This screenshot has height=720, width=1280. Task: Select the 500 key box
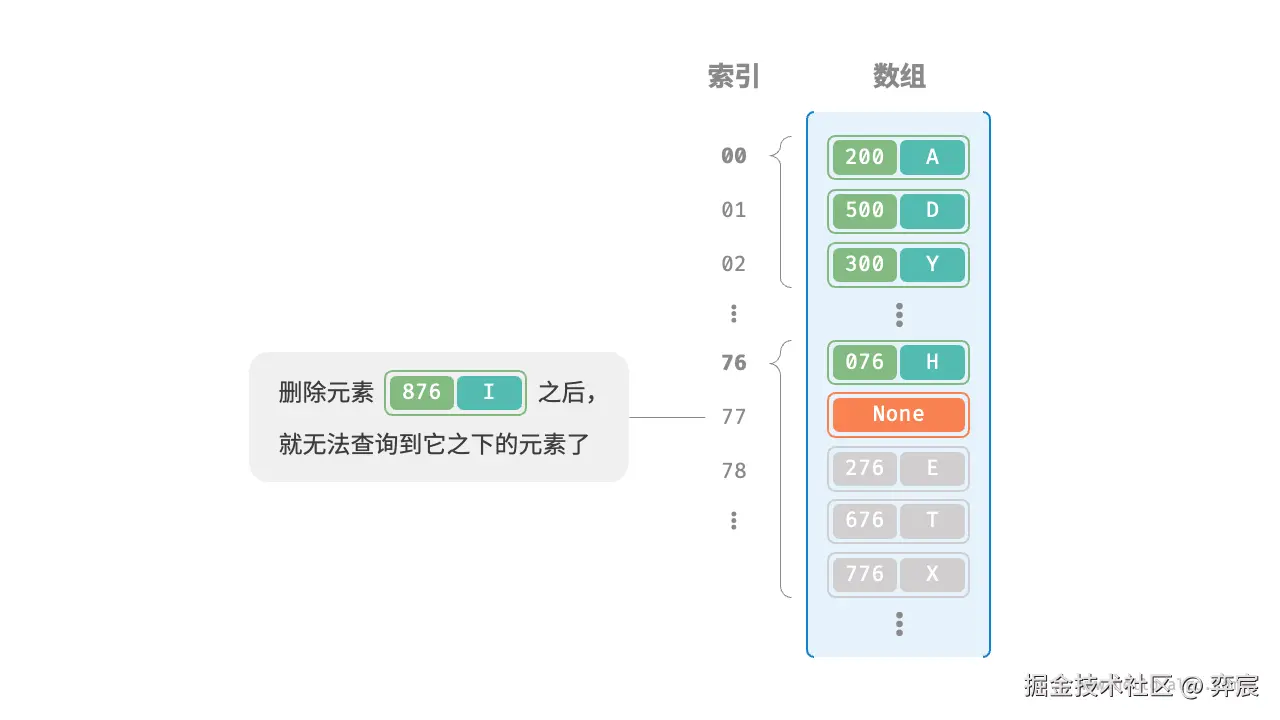[865, 211]
